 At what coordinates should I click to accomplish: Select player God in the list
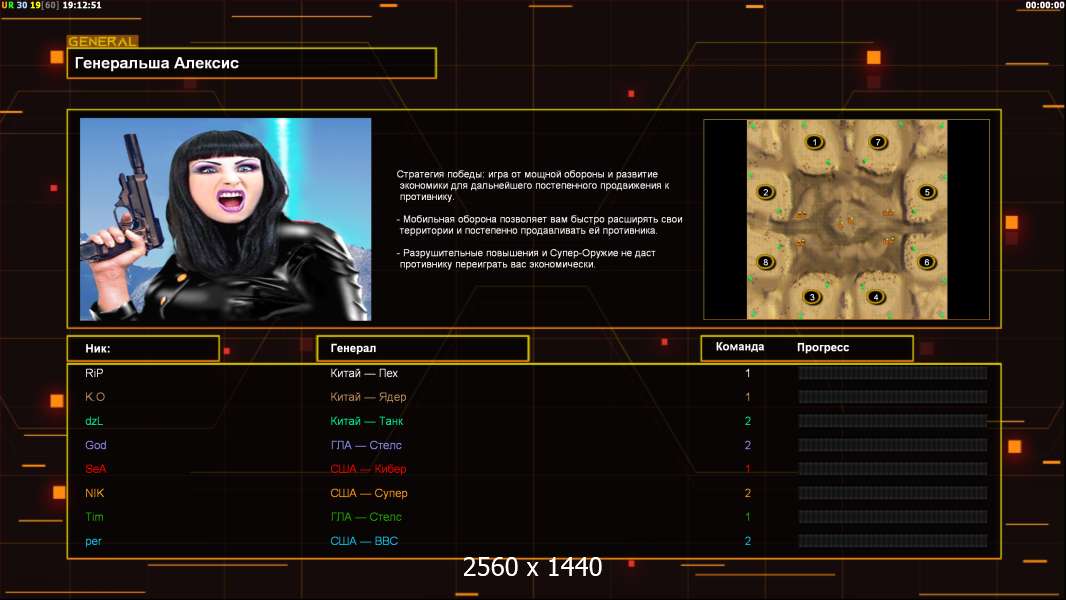click(x=96, y=445)
